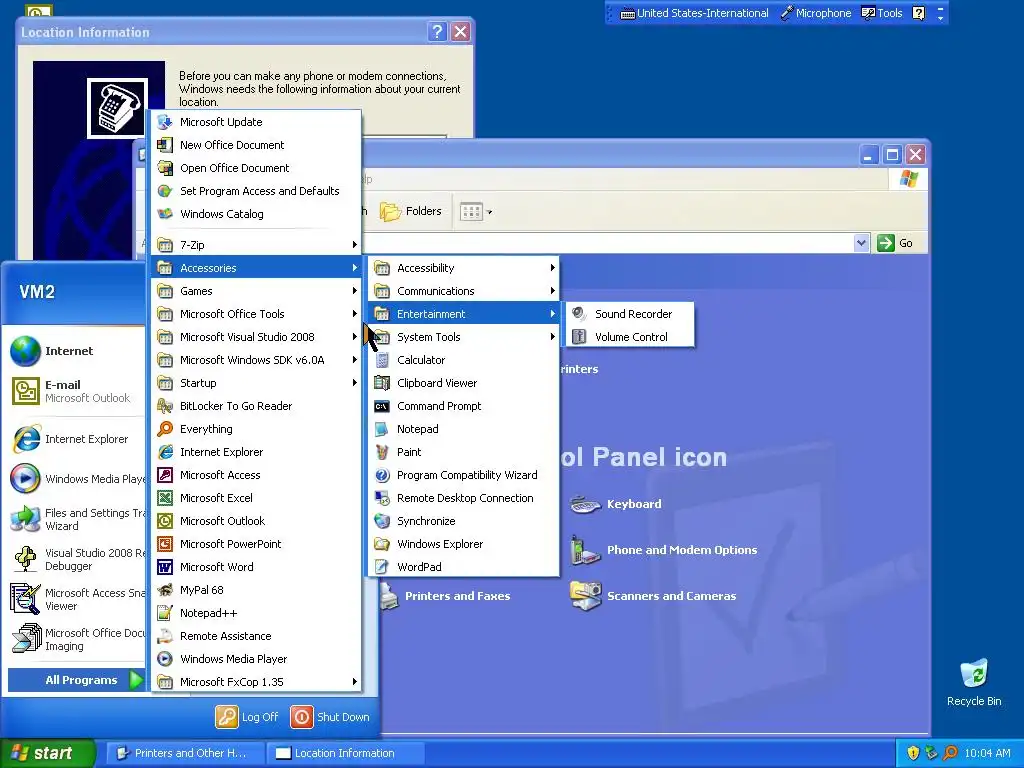Expand the Communications submenu

coord(464,291)
